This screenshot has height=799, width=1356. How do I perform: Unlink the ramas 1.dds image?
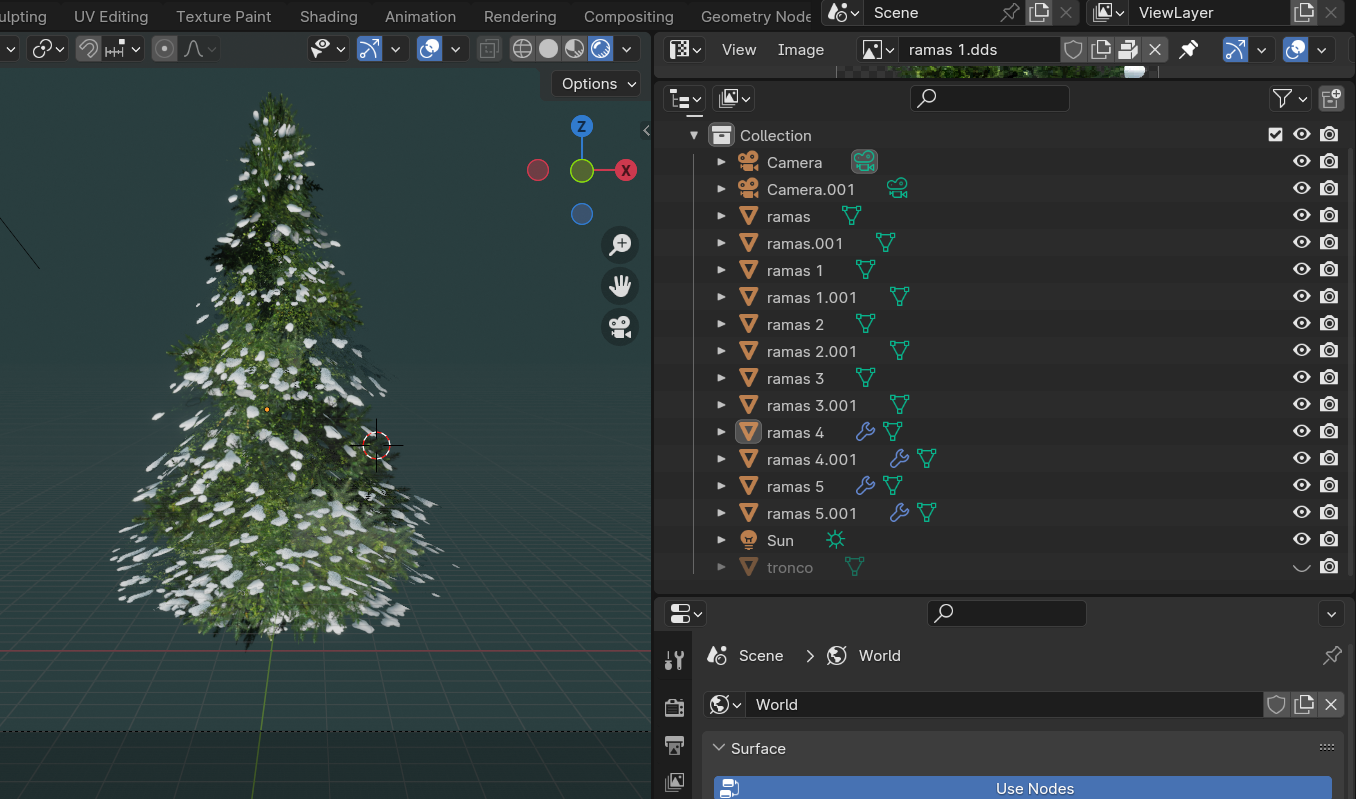point(1155,50)
